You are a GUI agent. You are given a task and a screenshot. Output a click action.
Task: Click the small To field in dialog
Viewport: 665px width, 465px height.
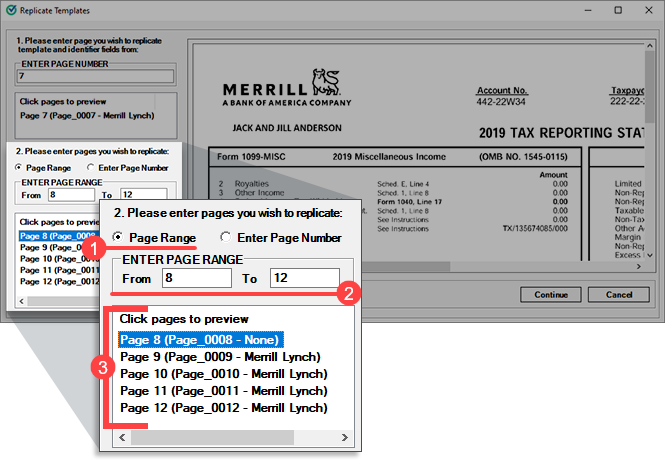pos(143,194)
